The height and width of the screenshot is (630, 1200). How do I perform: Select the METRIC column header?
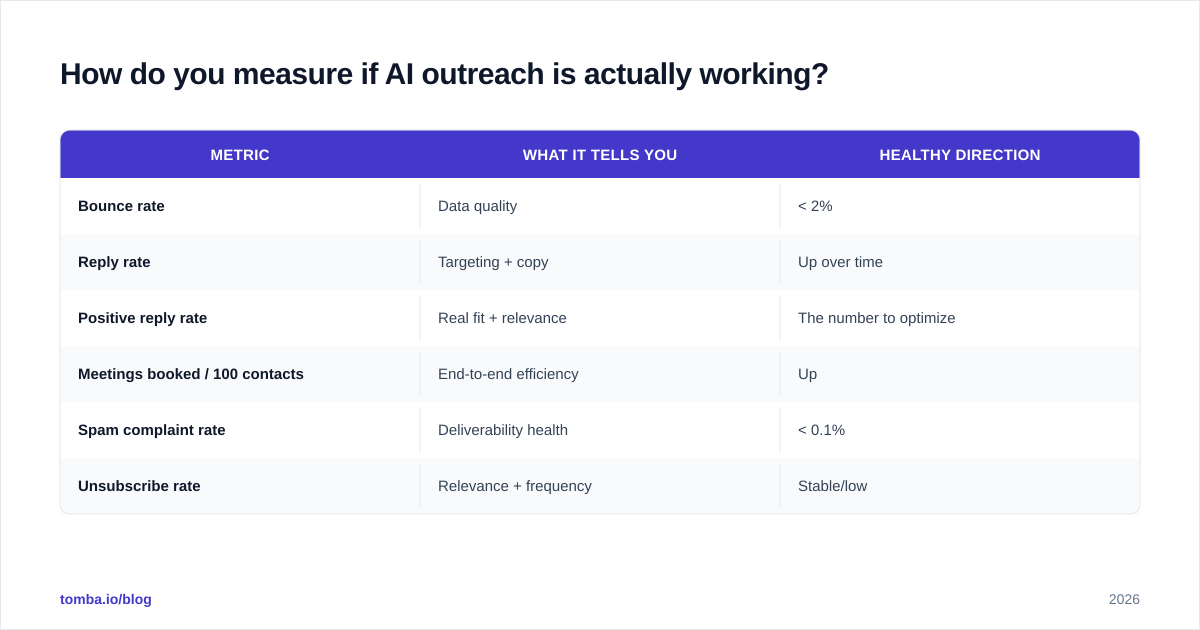point(240,155)
